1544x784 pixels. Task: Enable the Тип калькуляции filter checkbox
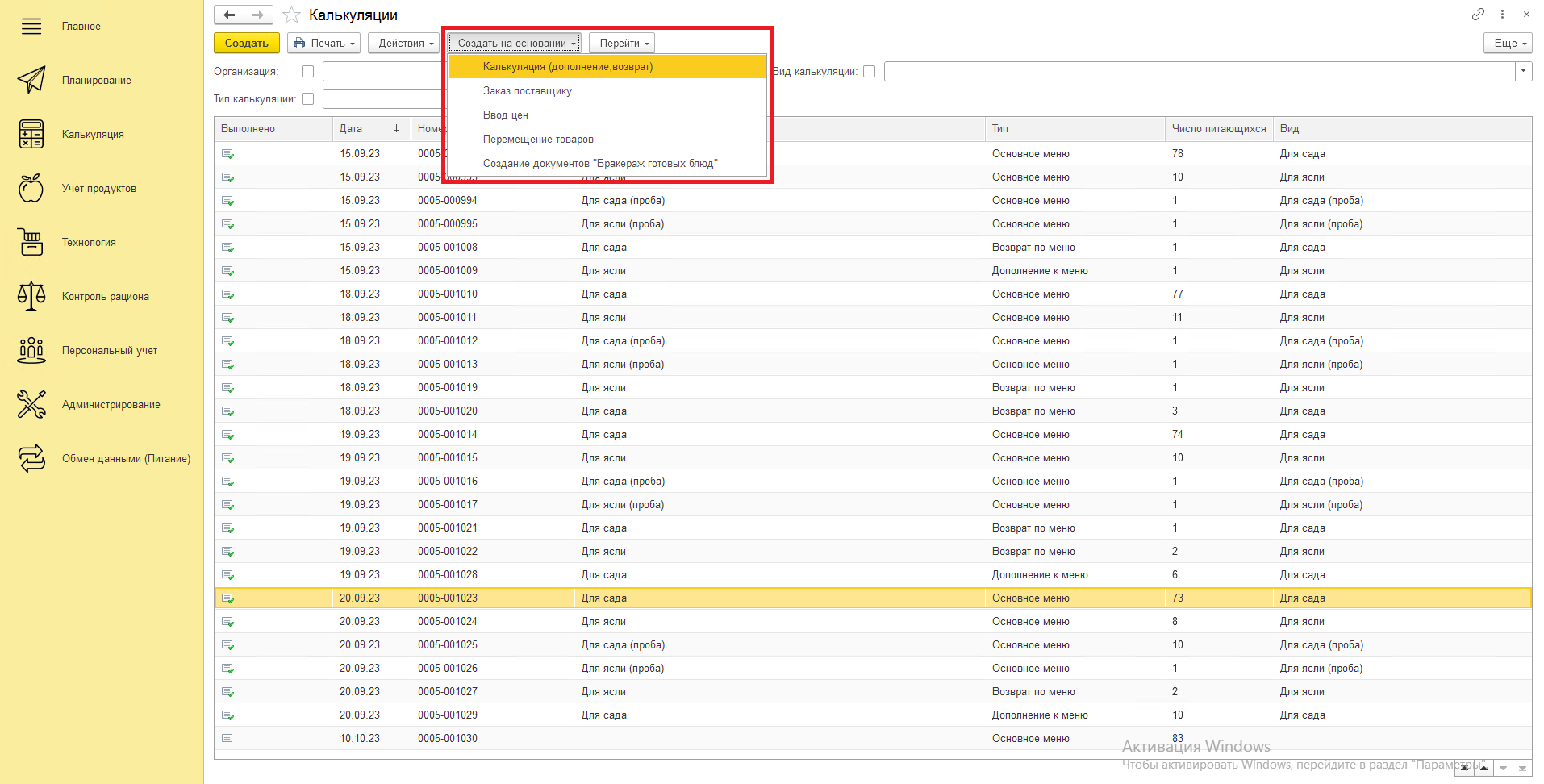tap(307, 99)
